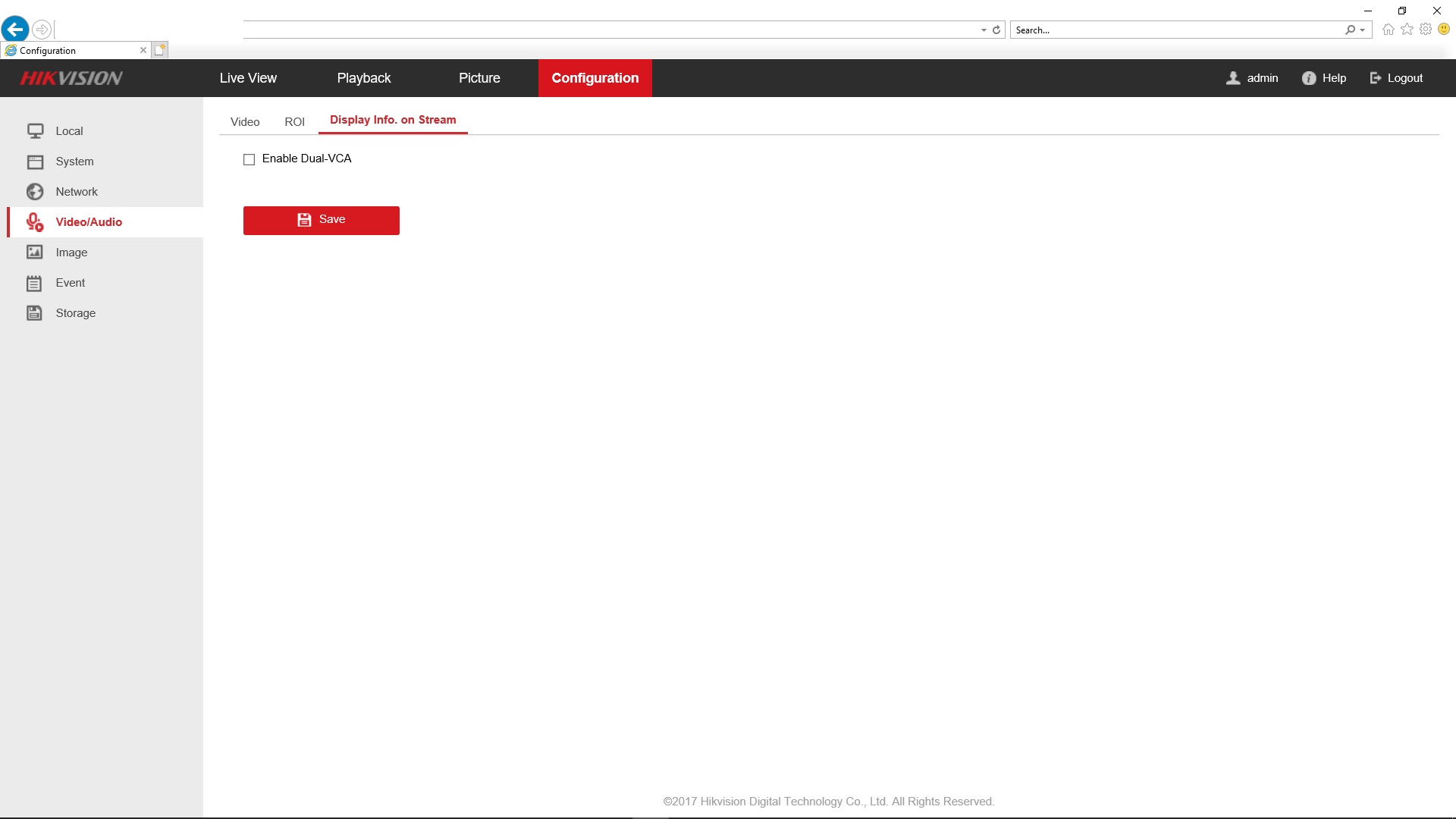Expand the address bar history dropdown arrow
1456x819 pixels.
point(984,30)
